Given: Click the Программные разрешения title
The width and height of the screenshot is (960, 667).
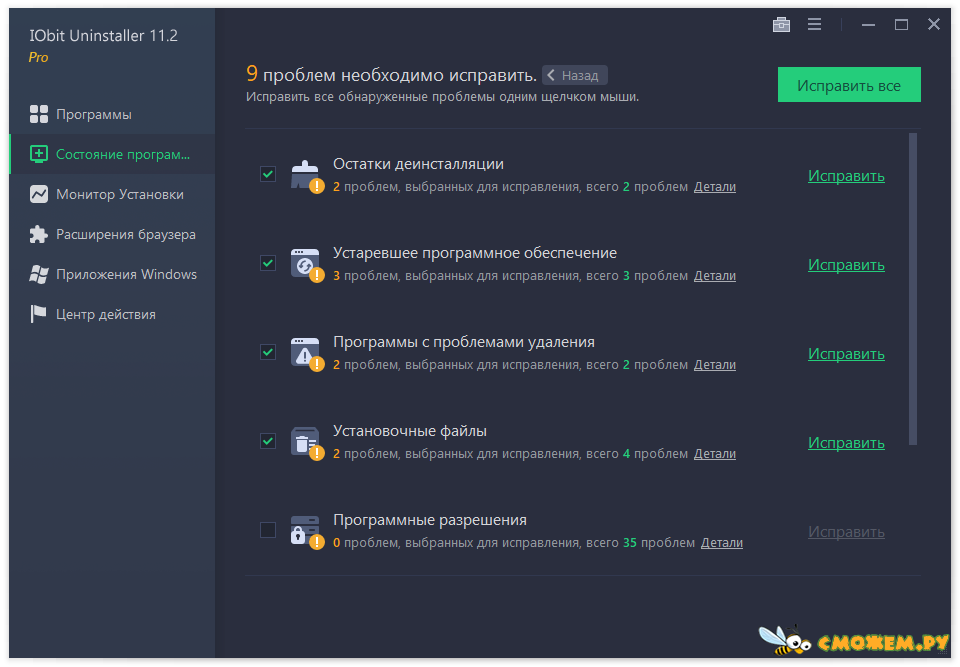Looking at the screenshot, I should 430,520.
